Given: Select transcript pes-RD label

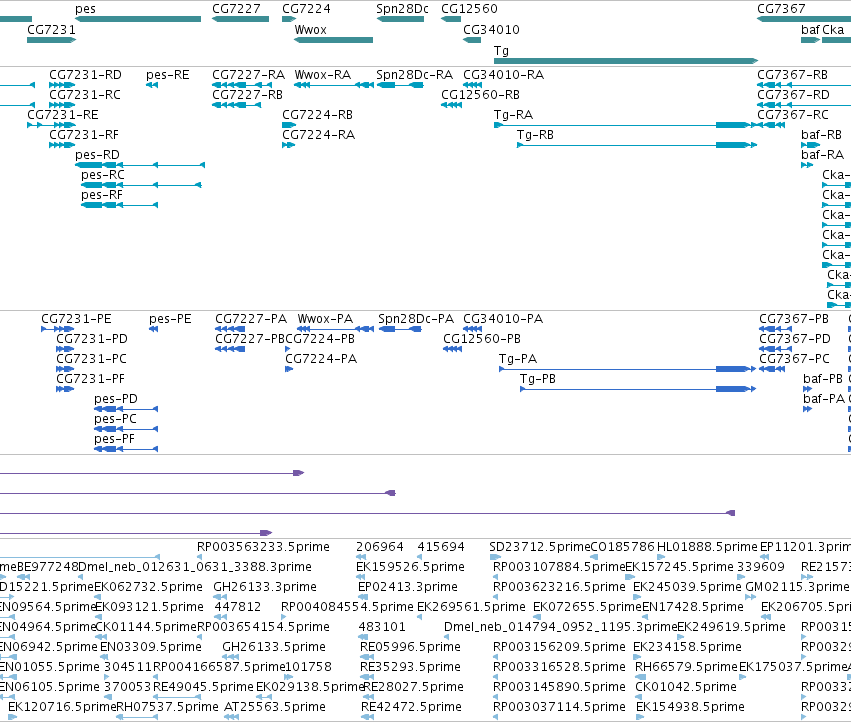Looking at the screenshot, I should 97,155.
